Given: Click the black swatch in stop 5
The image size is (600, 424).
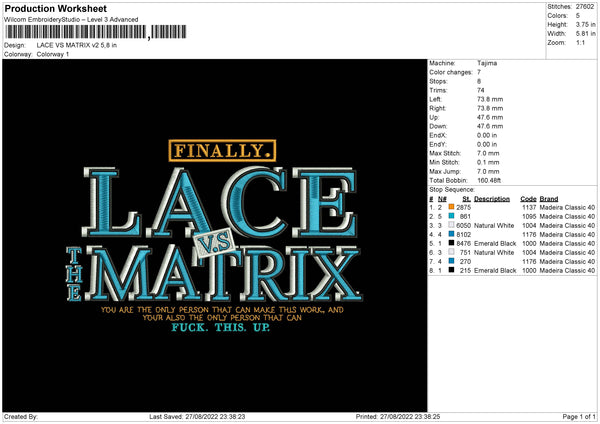Looking at the screenshot, I should click(451, 243).
